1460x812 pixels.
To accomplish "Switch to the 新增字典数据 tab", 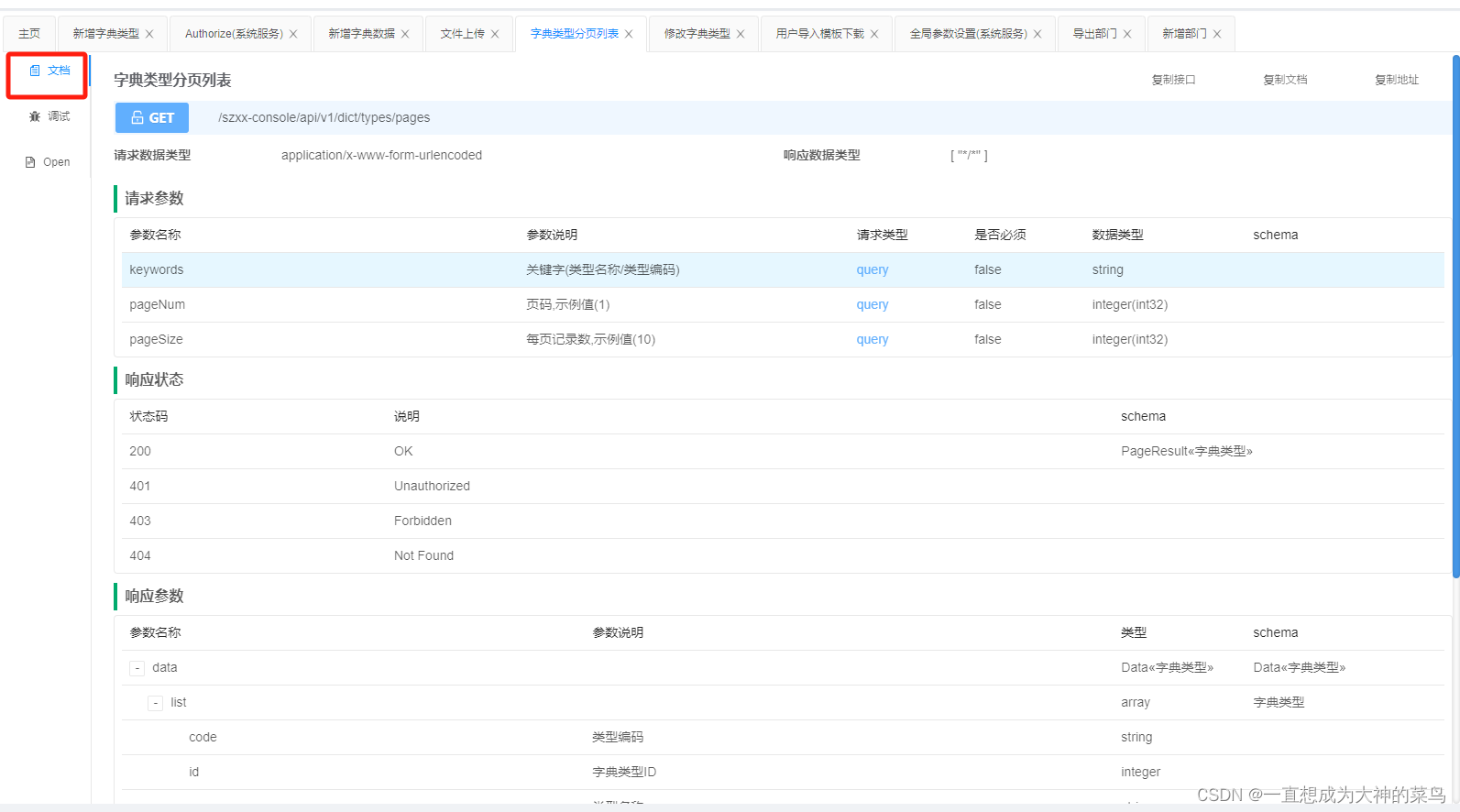I will click(x=361, y=34).
